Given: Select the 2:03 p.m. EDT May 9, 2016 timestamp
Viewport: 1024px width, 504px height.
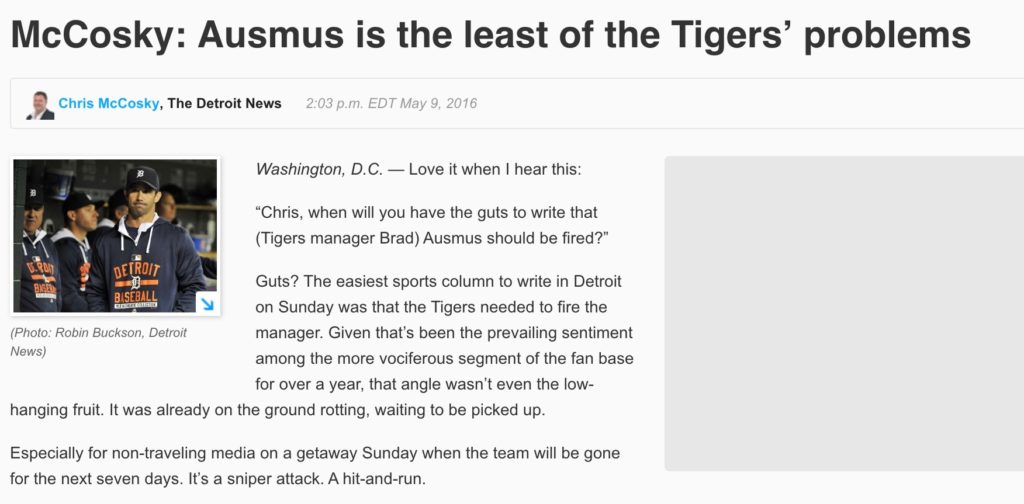Looking at the screenshot, I should click(x=391, y=103).
